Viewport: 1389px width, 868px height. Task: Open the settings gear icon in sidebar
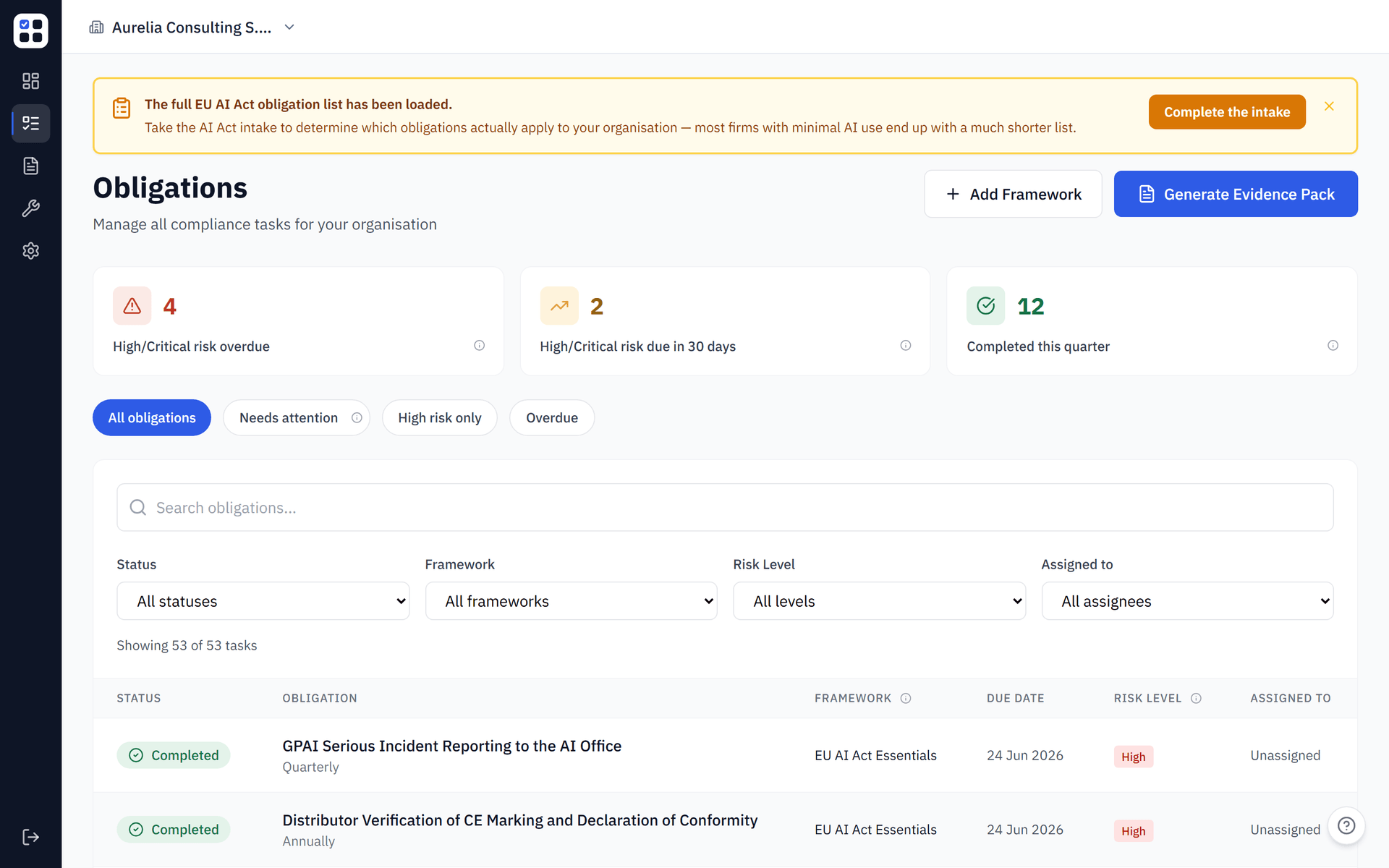tap(30, 250)
